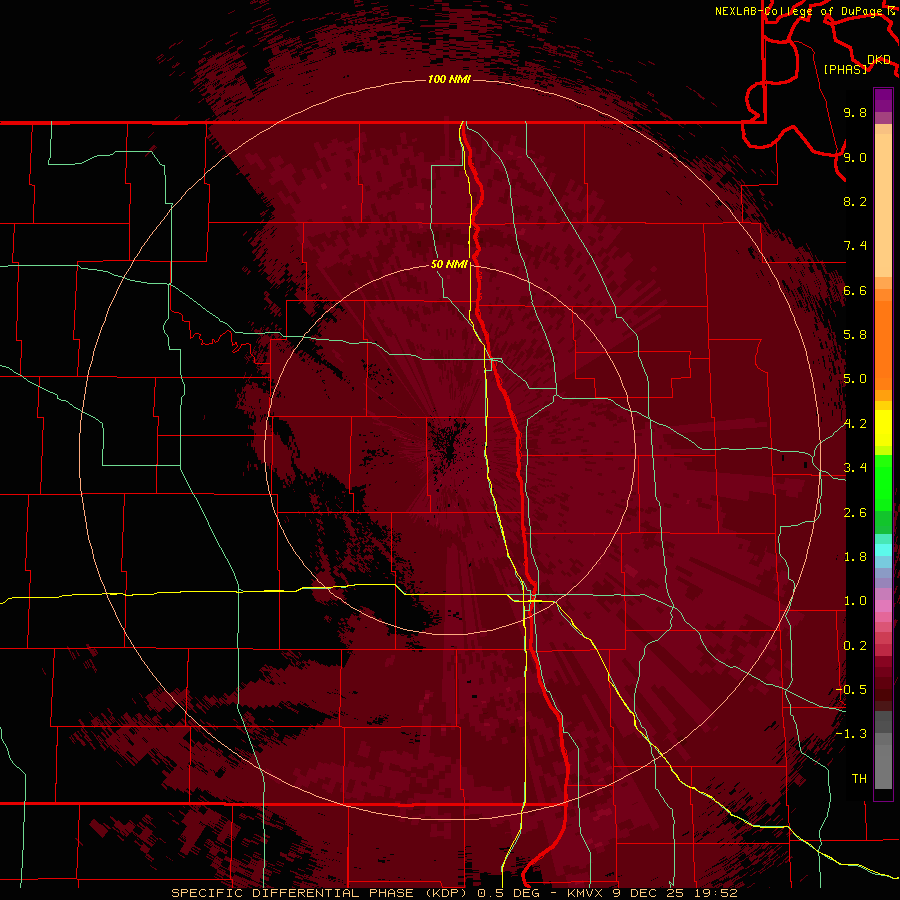Pick the cyan band of the color scale
The image size is (900, 900).
click(883, 550)
